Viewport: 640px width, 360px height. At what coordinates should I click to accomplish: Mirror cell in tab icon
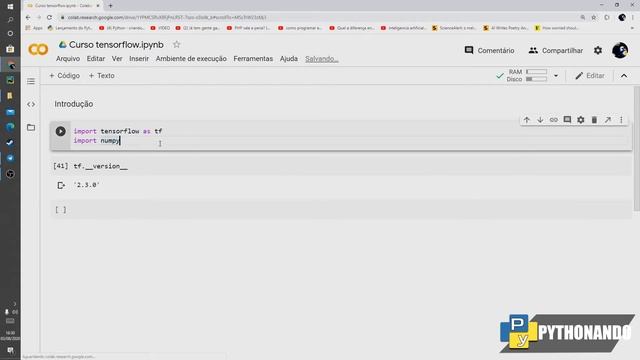[x=608, y=120]
